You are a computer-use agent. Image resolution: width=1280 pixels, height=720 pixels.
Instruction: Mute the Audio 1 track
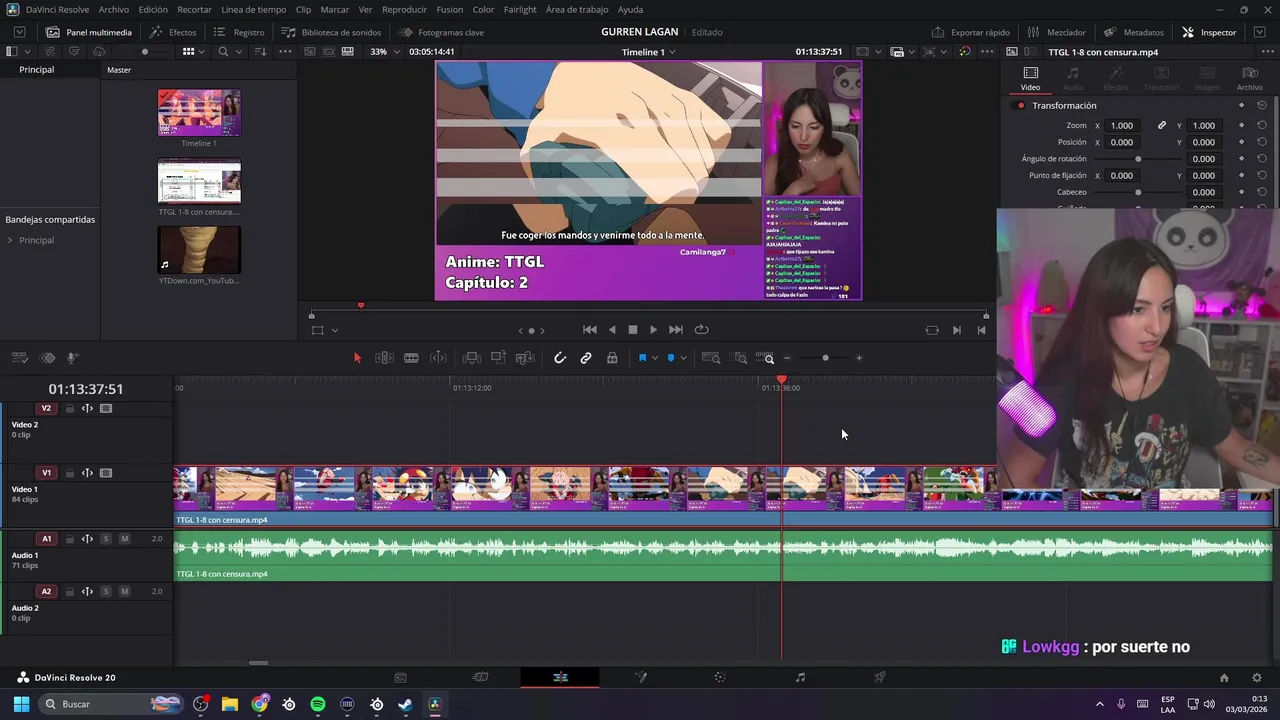[124, 539]
